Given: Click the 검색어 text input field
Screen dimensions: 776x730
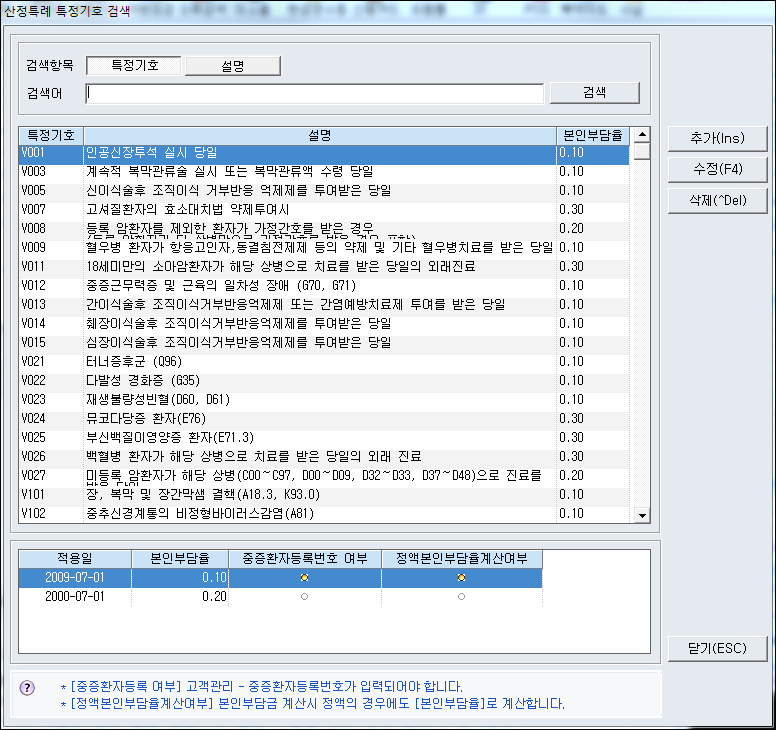Looking at the screenshot, I should (x=315, y=93).
